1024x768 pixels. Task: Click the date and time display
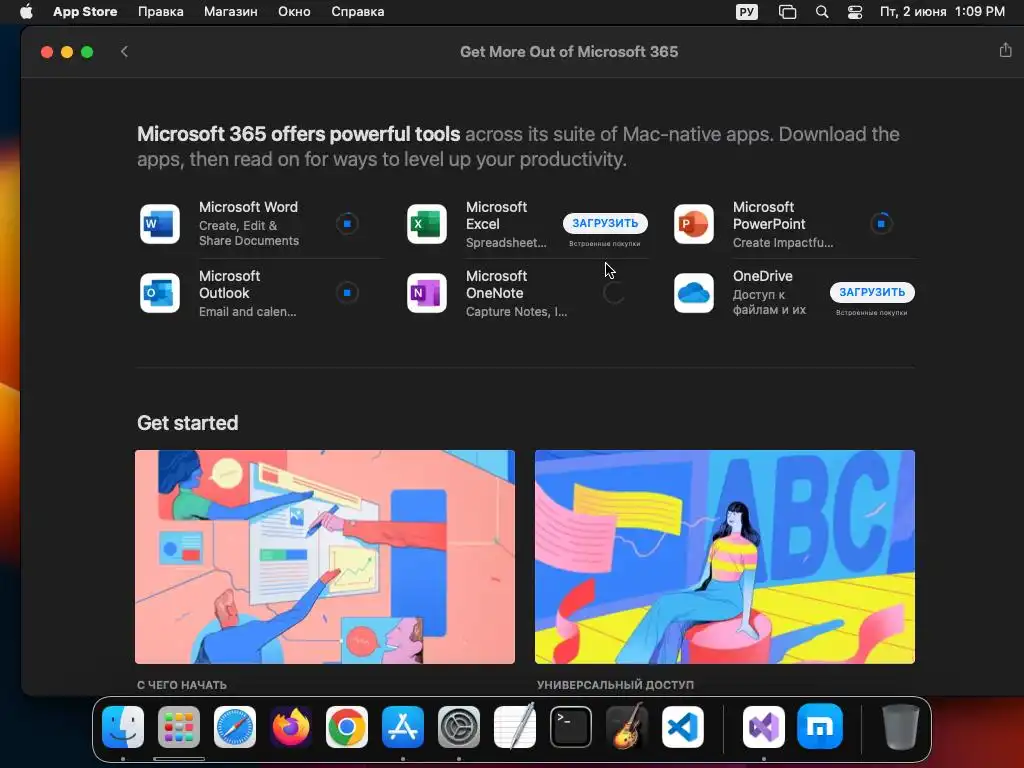click(942, 12)
